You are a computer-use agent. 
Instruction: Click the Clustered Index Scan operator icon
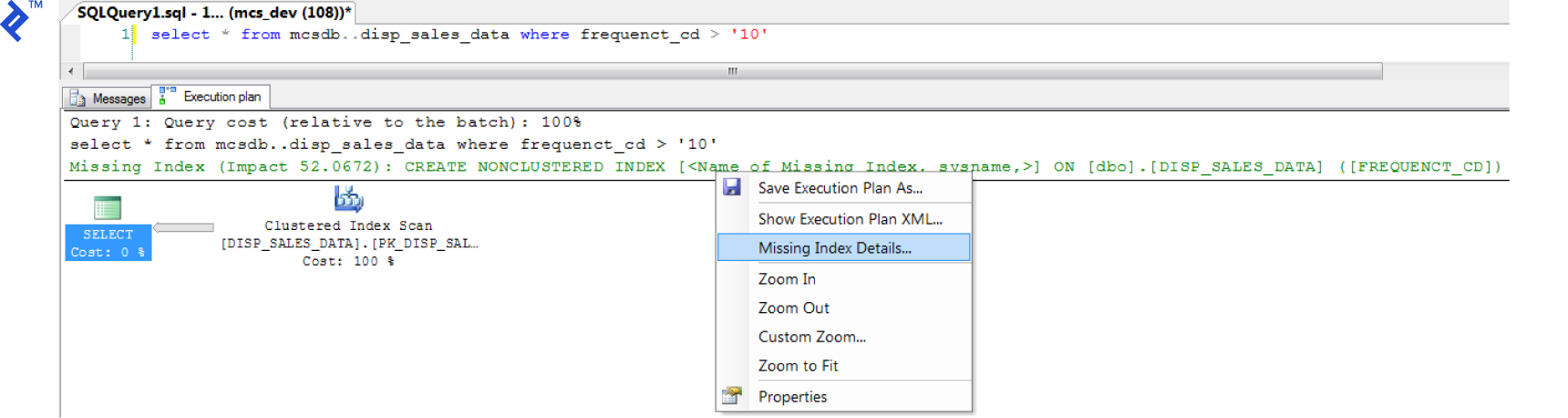tap(348, 199)
